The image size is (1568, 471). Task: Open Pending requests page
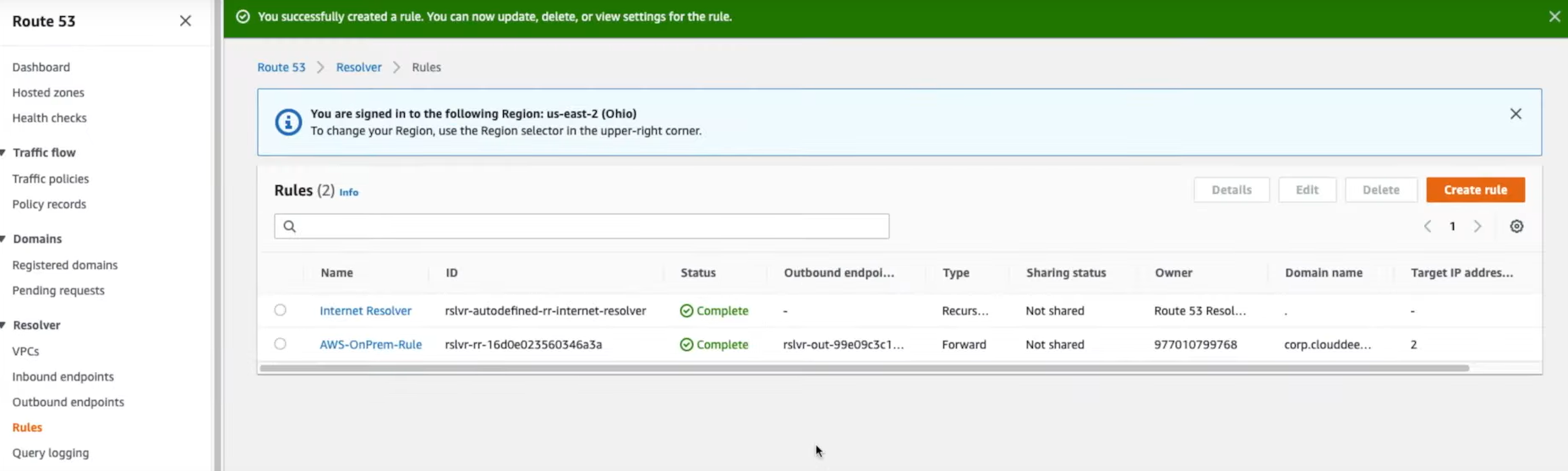pyautogui.click(x=58, y=290)
